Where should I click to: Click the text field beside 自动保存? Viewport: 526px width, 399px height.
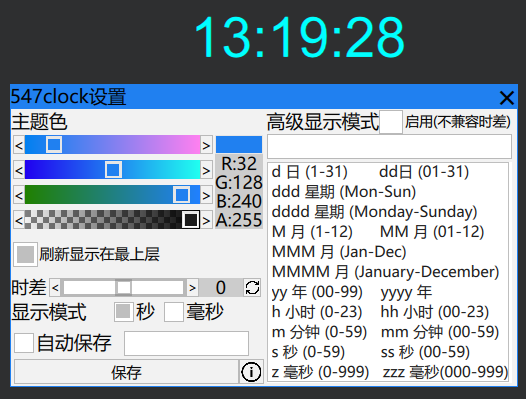coord(187,343)
